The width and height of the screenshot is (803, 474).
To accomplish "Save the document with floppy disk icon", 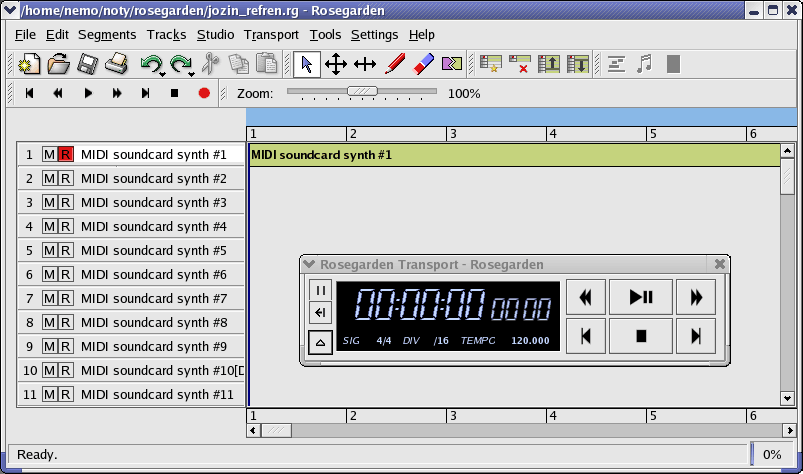I will pyautogui.click(x=88, y=64).
